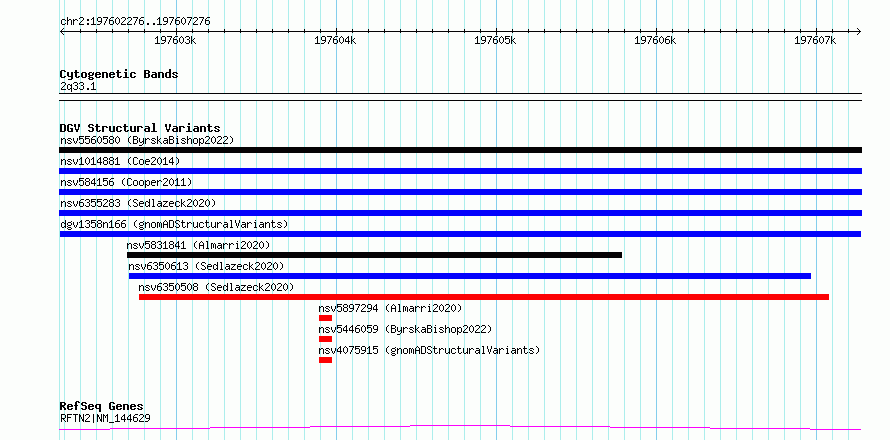890x440 pixels.
Task: Select the magenta RFTN2 gene track line
Action: point(460,427)
